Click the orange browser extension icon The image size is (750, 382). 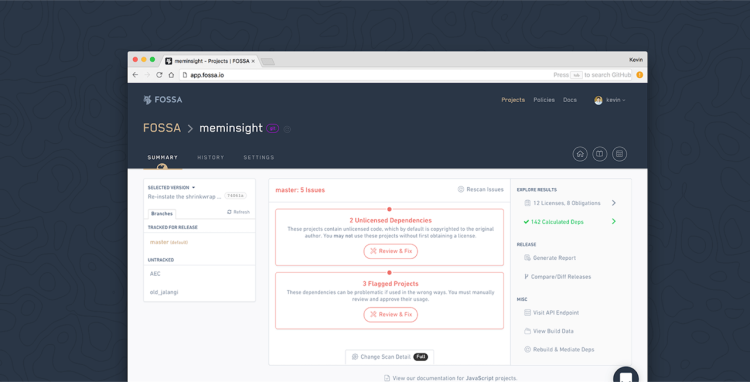(640, 75)
